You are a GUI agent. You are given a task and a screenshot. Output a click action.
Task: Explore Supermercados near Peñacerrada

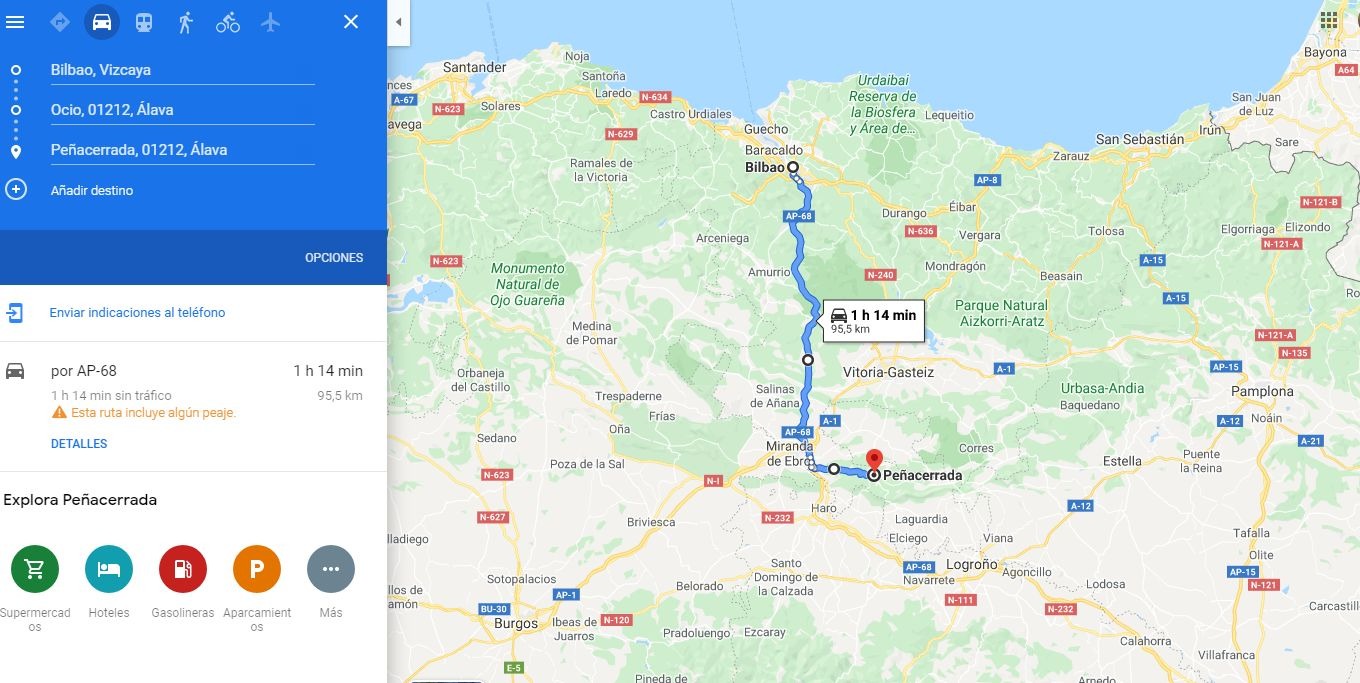click(x=35, y=569)
